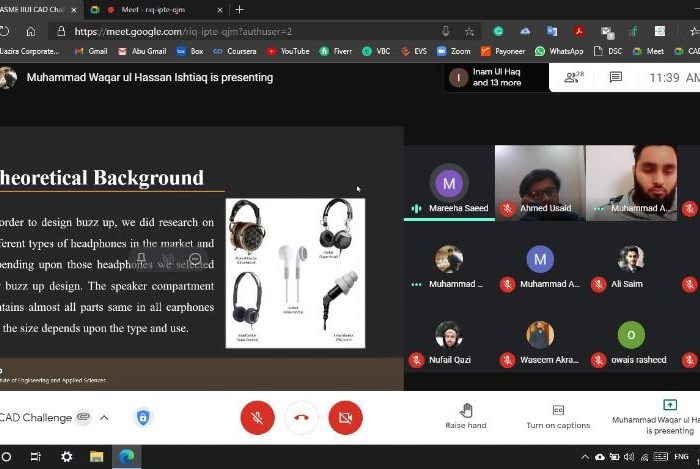The image size is (700, 469).
Task: Open the Adobe Acrobat extension icon
Action: [x=579, y=31]
